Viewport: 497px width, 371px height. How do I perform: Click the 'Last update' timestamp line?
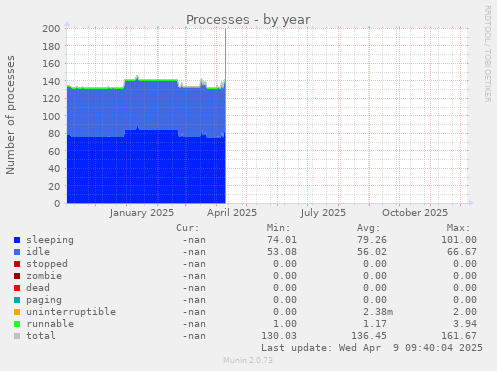pyautogui.click(x=372, y=348)
